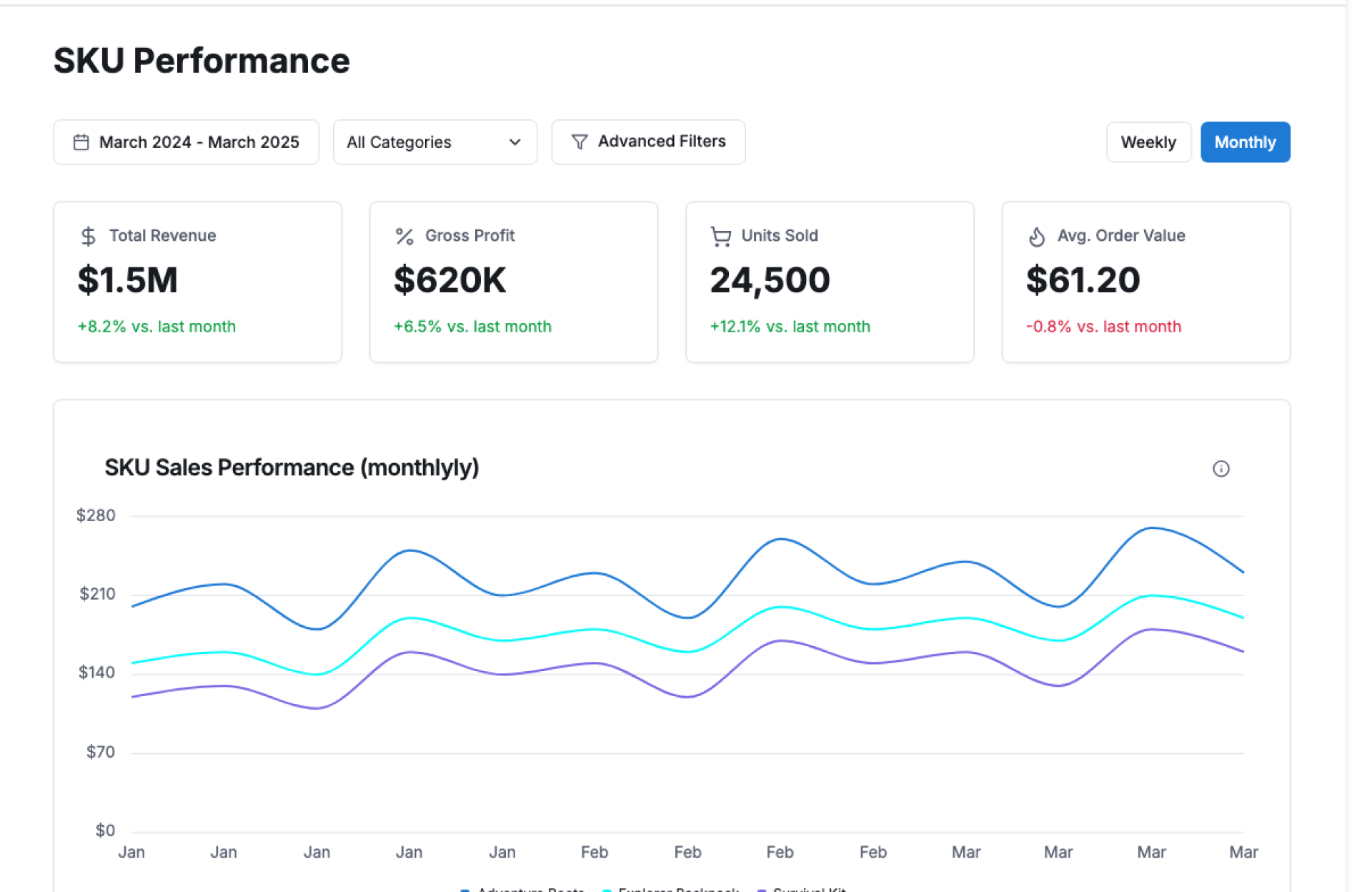Click the Gross Profit $620K card

point(513,282)
